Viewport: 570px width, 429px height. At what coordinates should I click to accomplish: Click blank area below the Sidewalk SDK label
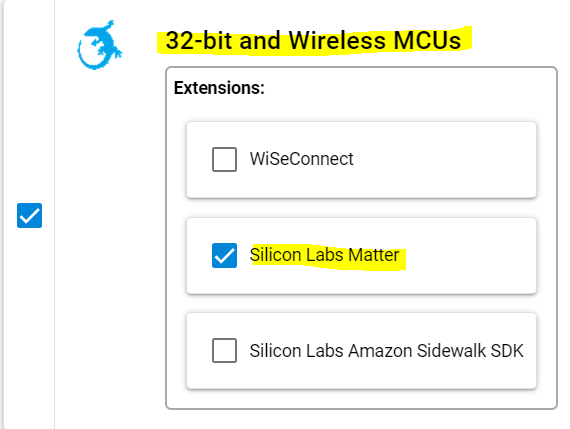click(364, 376)
